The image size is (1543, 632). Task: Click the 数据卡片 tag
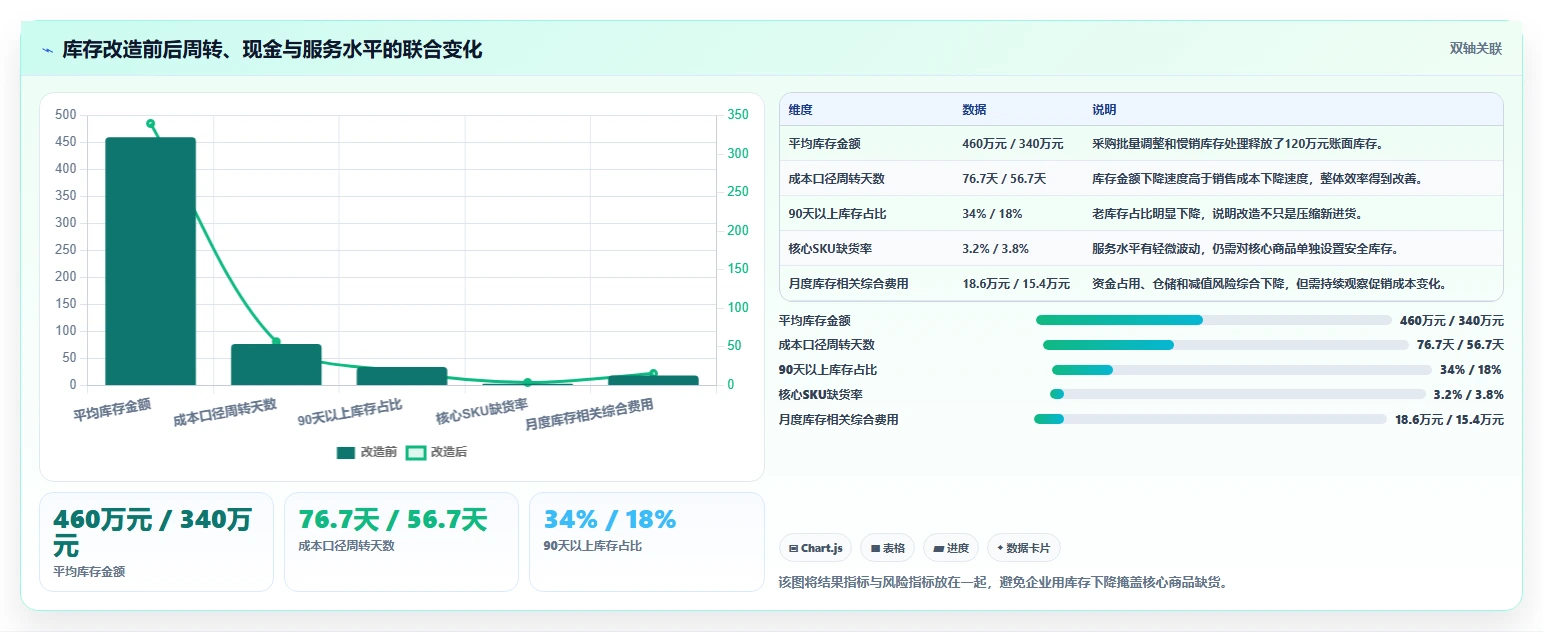point(1024,548)
